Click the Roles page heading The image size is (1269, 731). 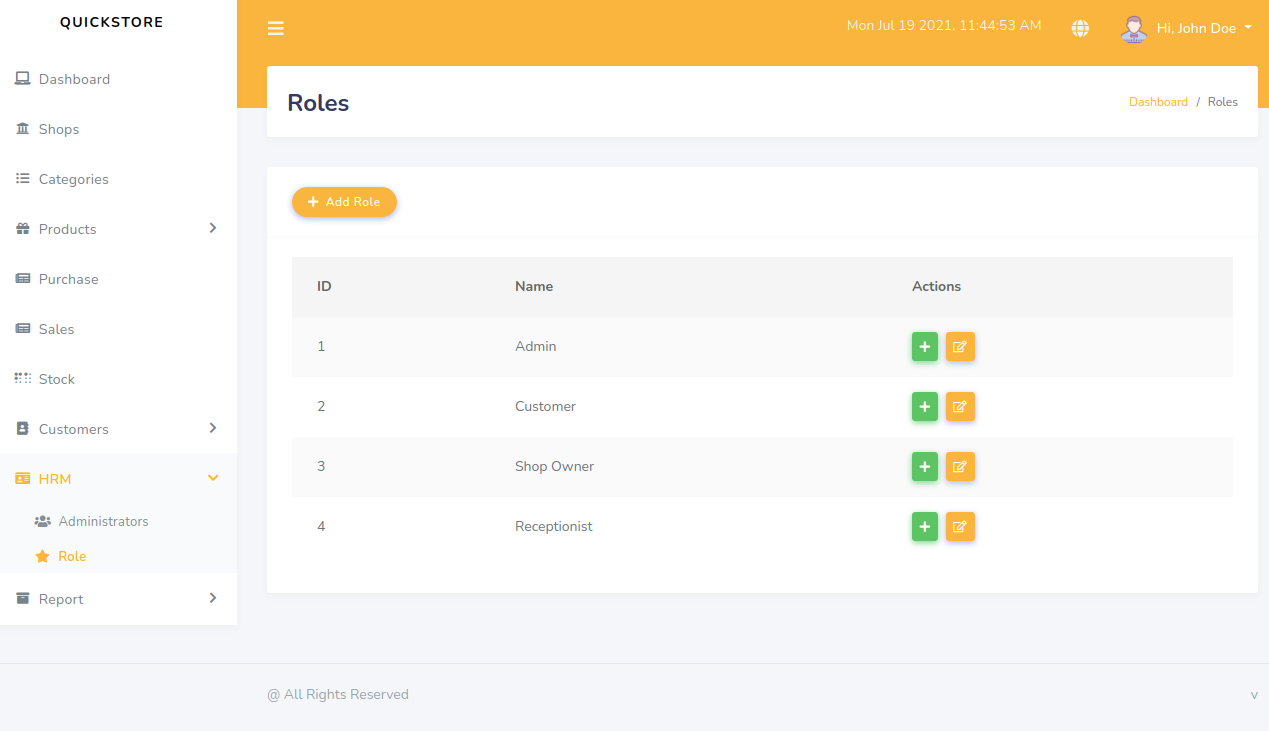pos(318,103)
